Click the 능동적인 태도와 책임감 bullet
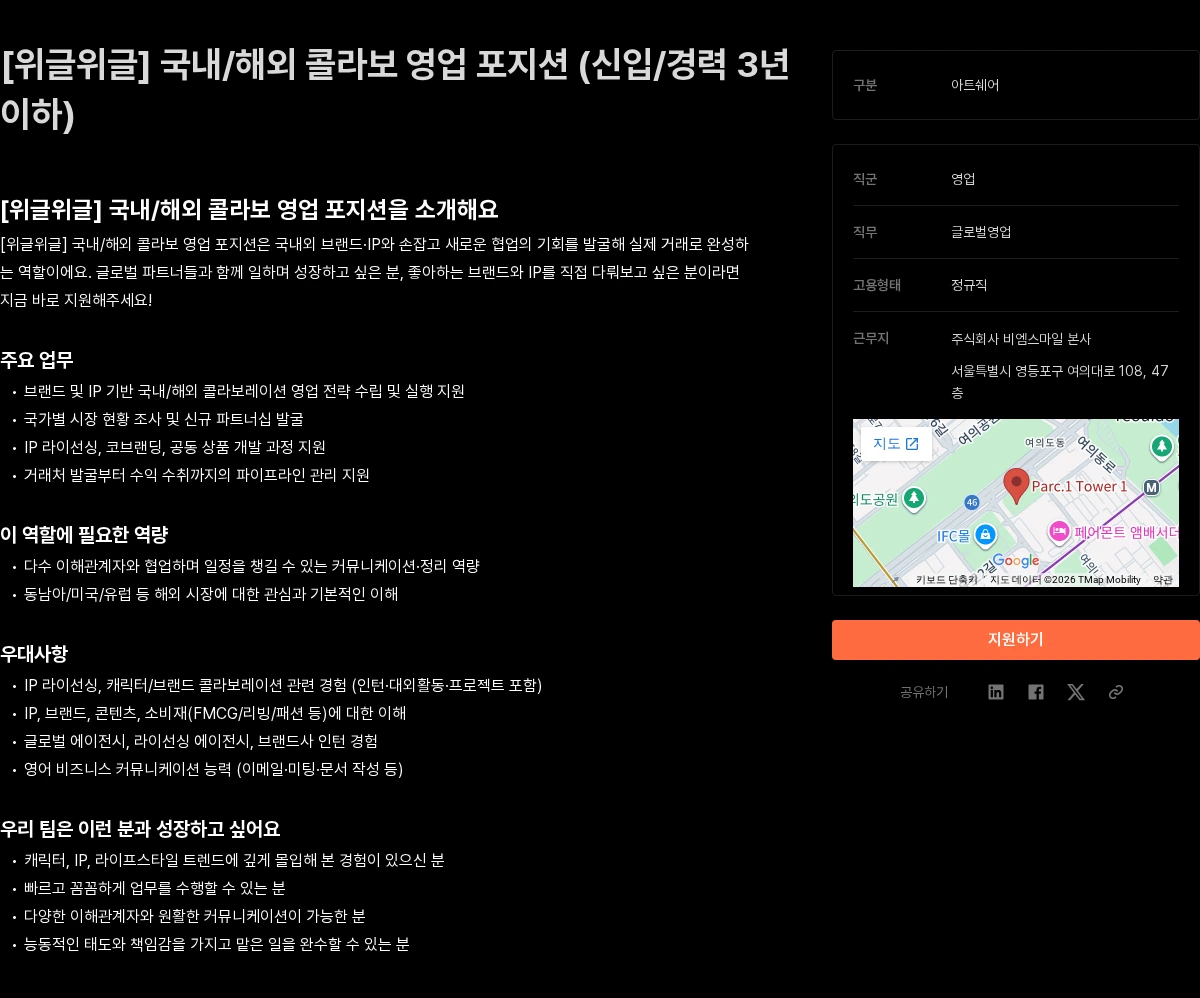This screenshot has height=998, width=1200. pyautogui.click(x=217, y=944)
